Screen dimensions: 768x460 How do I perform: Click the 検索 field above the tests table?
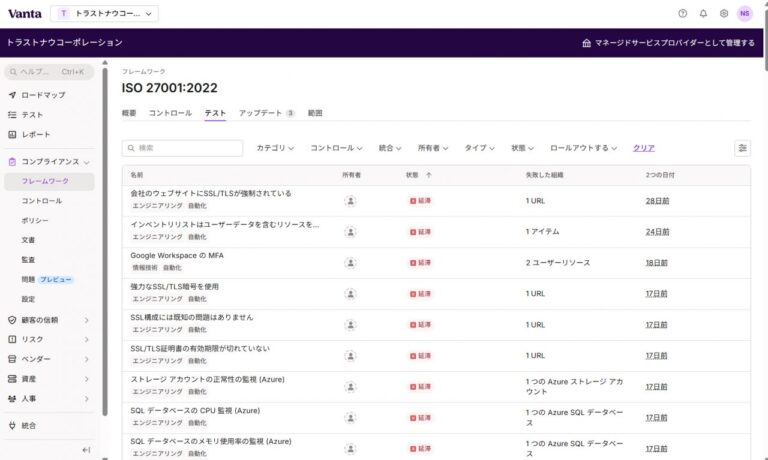pos(182,148)
